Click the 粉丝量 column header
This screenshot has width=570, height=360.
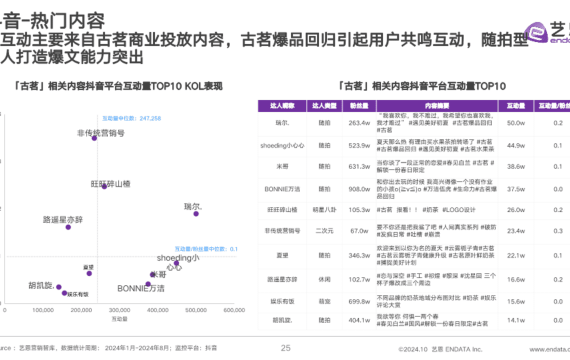tap(359, 106)
